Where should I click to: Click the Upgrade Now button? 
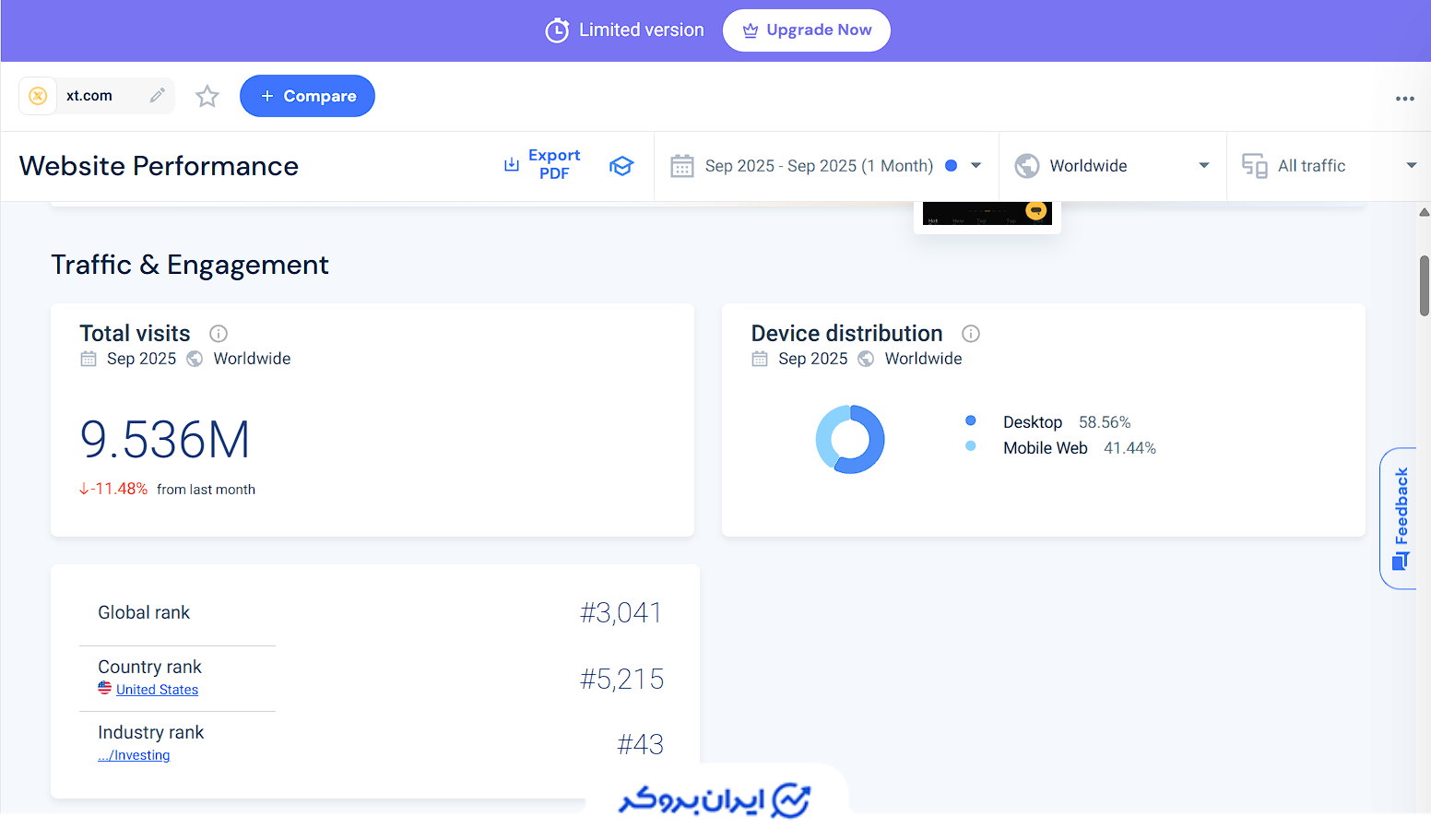(x=806, y=30)
